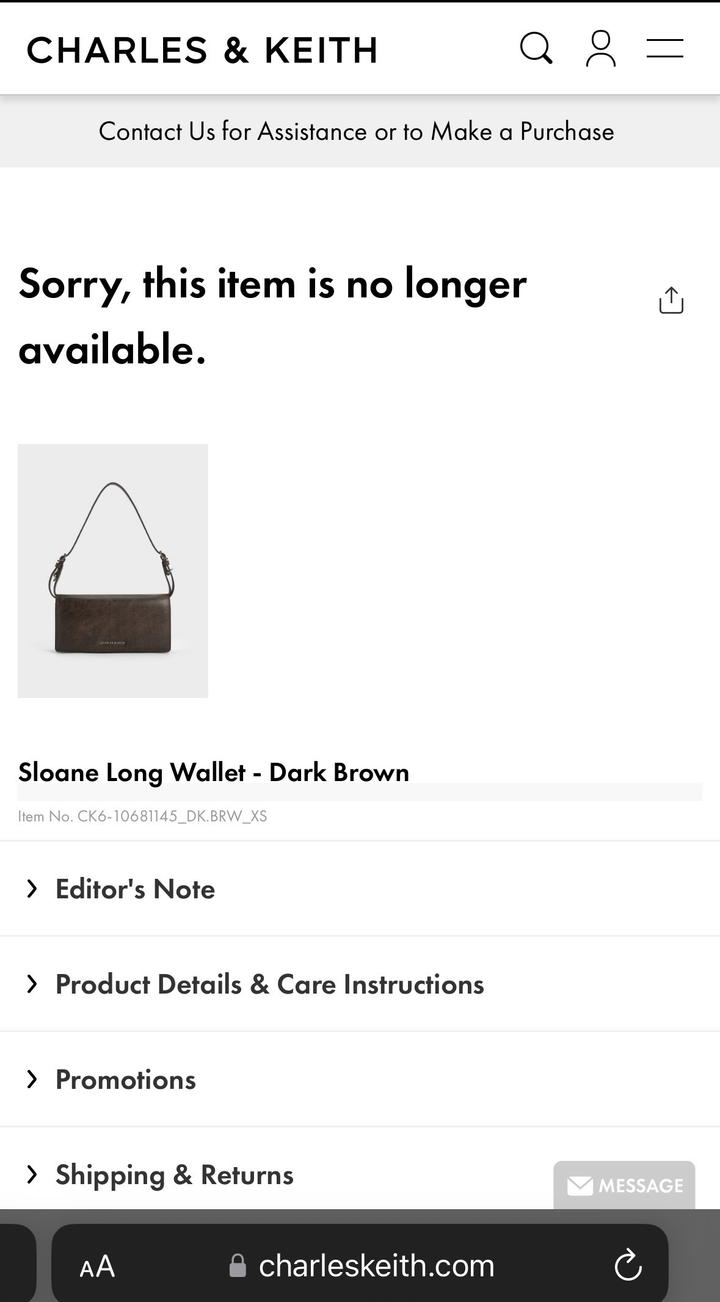Click the 'no longer available' heading
This screenshot has width=720, height=1302.
point(272,316)
